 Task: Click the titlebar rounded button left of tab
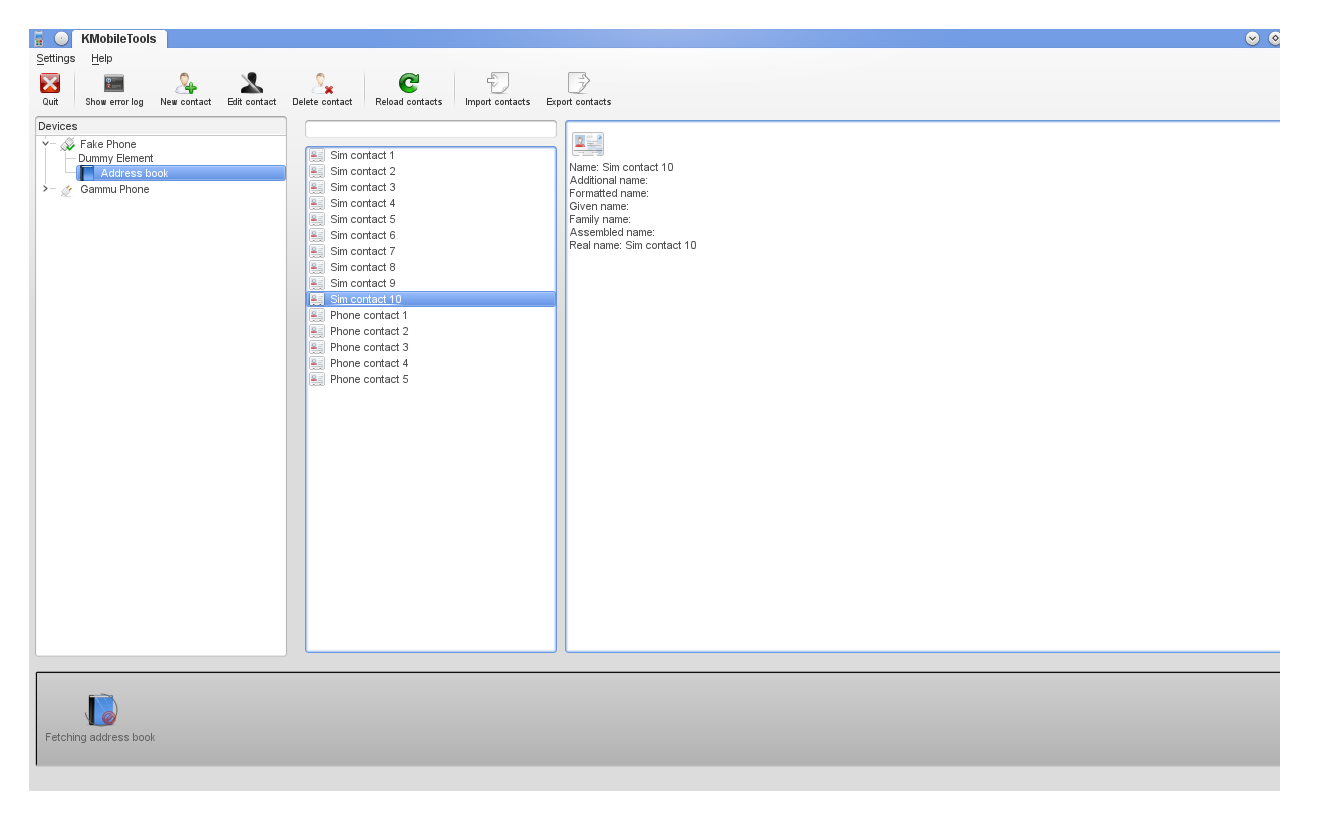tap(62, 38)
